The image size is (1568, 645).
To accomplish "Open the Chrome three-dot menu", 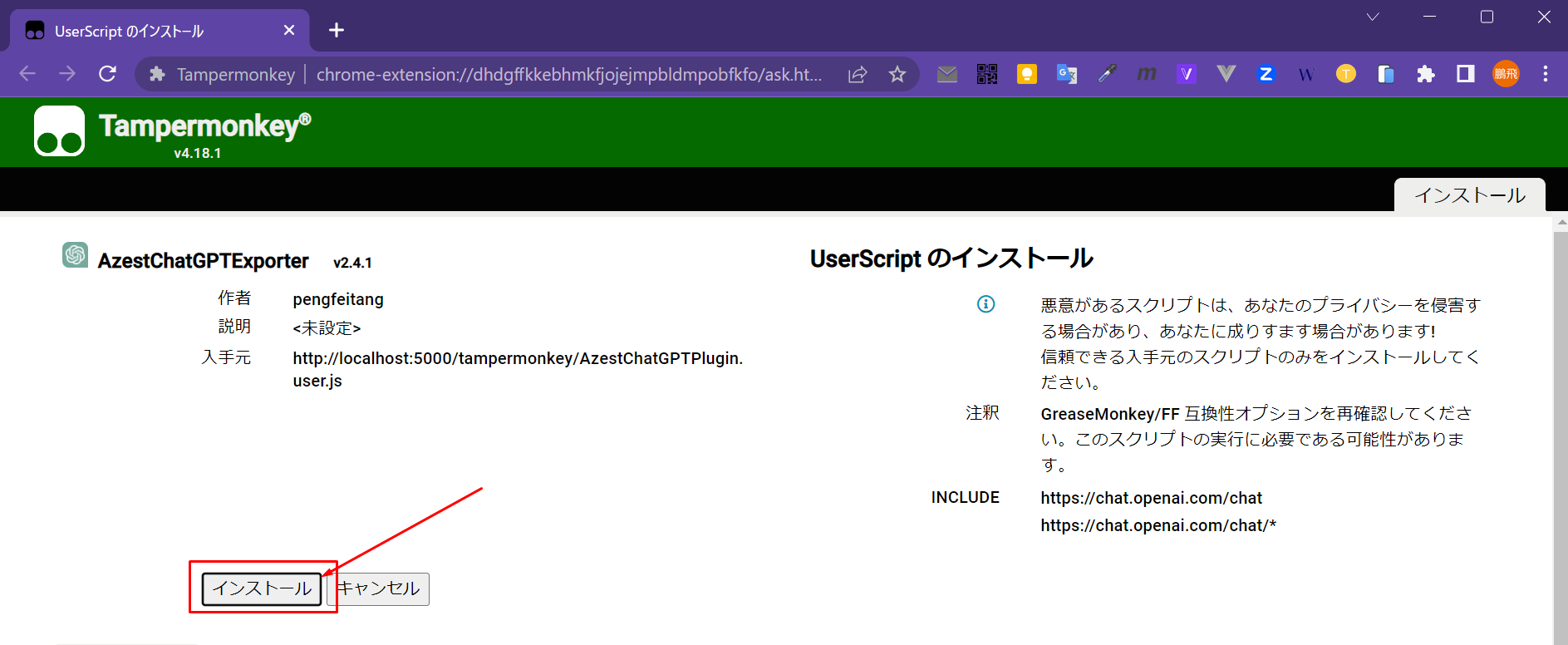I will pyautogui.click(x=1546, y=74).
